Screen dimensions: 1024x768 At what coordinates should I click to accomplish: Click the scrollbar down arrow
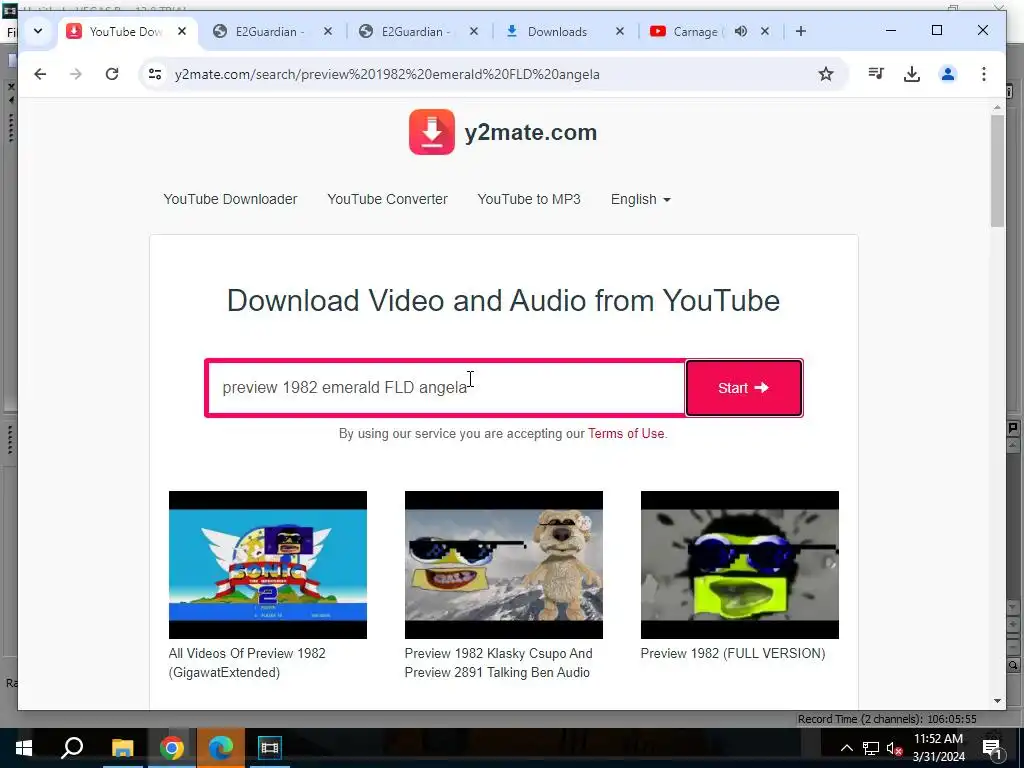[x=997, y=701]
